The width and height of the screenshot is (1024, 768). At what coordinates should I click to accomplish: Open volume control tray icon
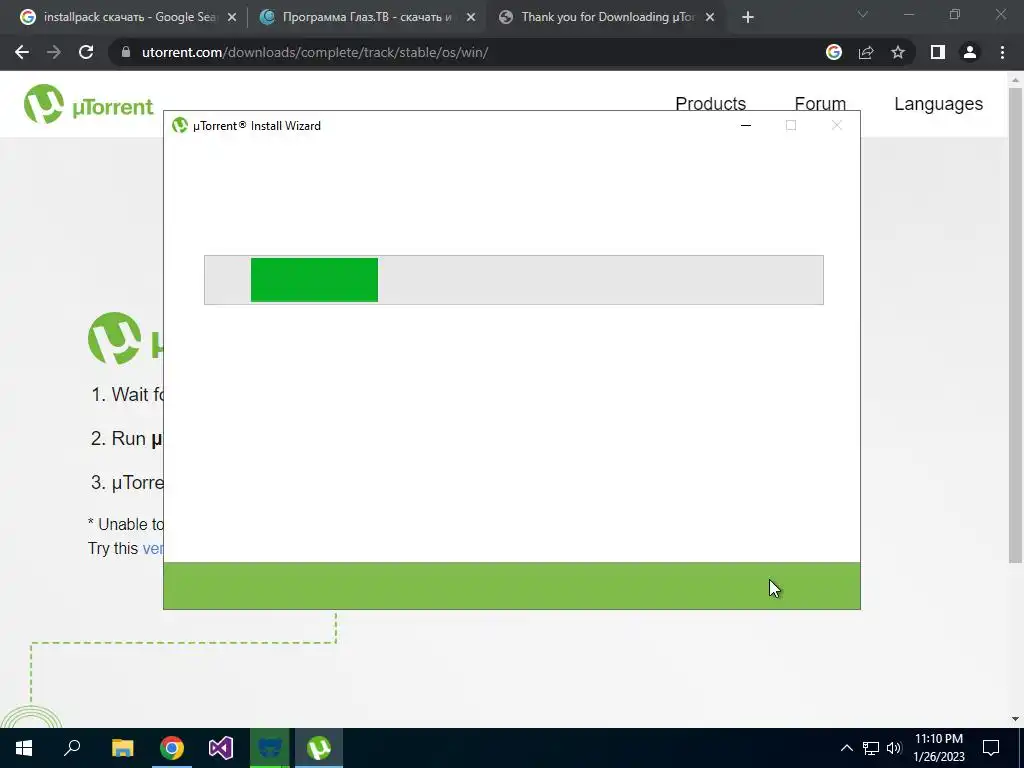894,748
